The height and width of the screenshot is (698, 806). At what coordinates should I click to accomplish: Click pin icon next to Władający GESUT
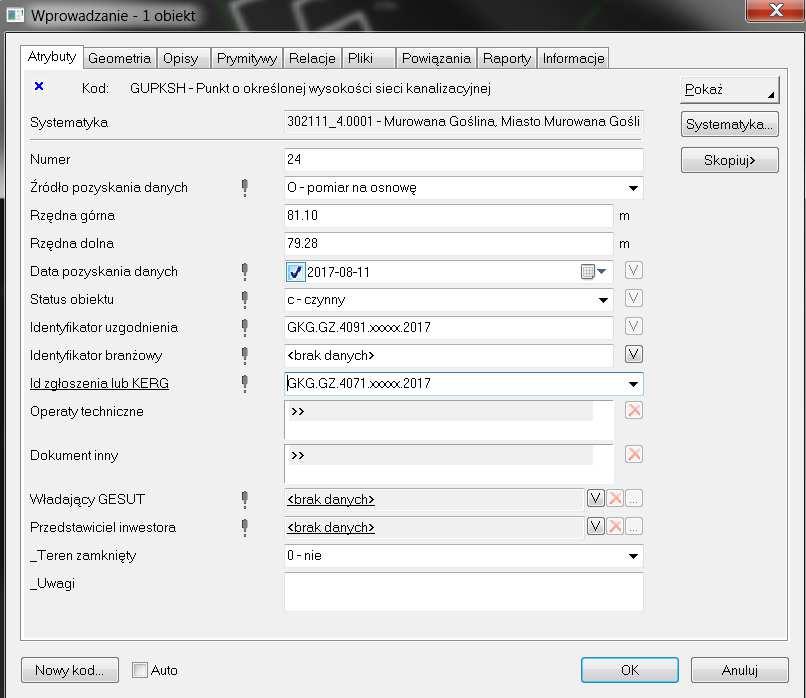pyautogui.click(x=245, y=499)
